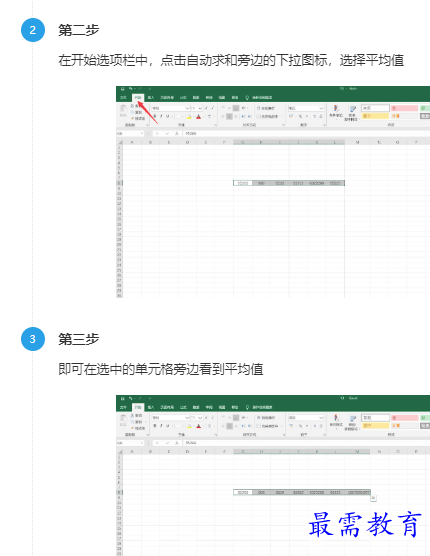The height and width of the screenshot is (556, 430).
Task: Click the Home tab in step 2 screenshot
Action: click(x=138, y=97)
